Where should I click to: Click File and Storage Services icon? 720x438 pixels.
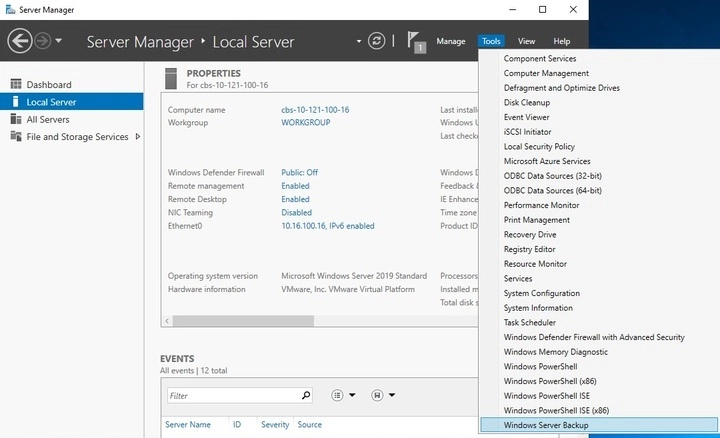[x=16, y=136]
